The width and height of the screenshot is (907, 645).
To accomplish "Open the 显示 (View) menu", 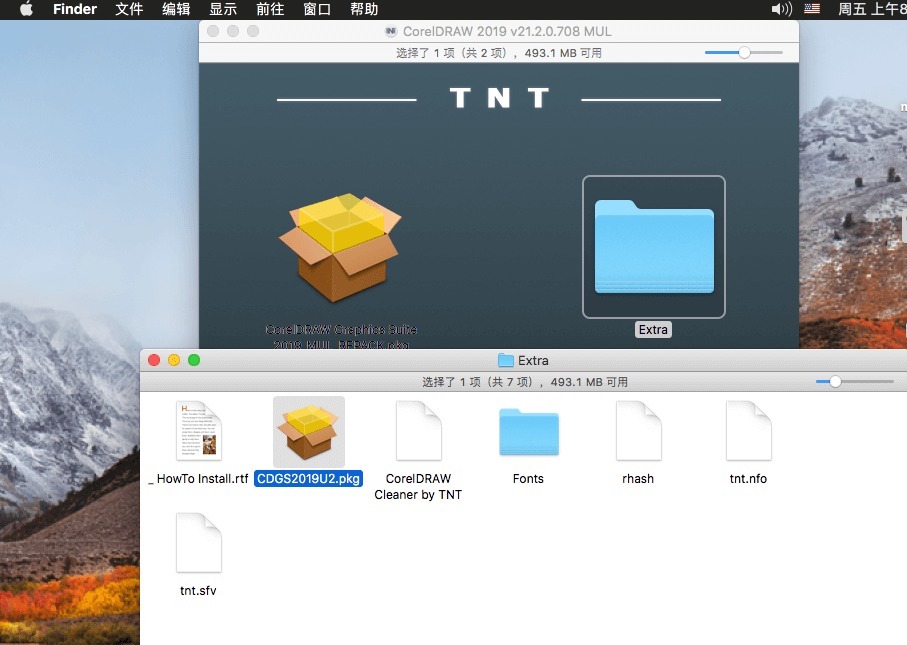I will click(223, 9).
